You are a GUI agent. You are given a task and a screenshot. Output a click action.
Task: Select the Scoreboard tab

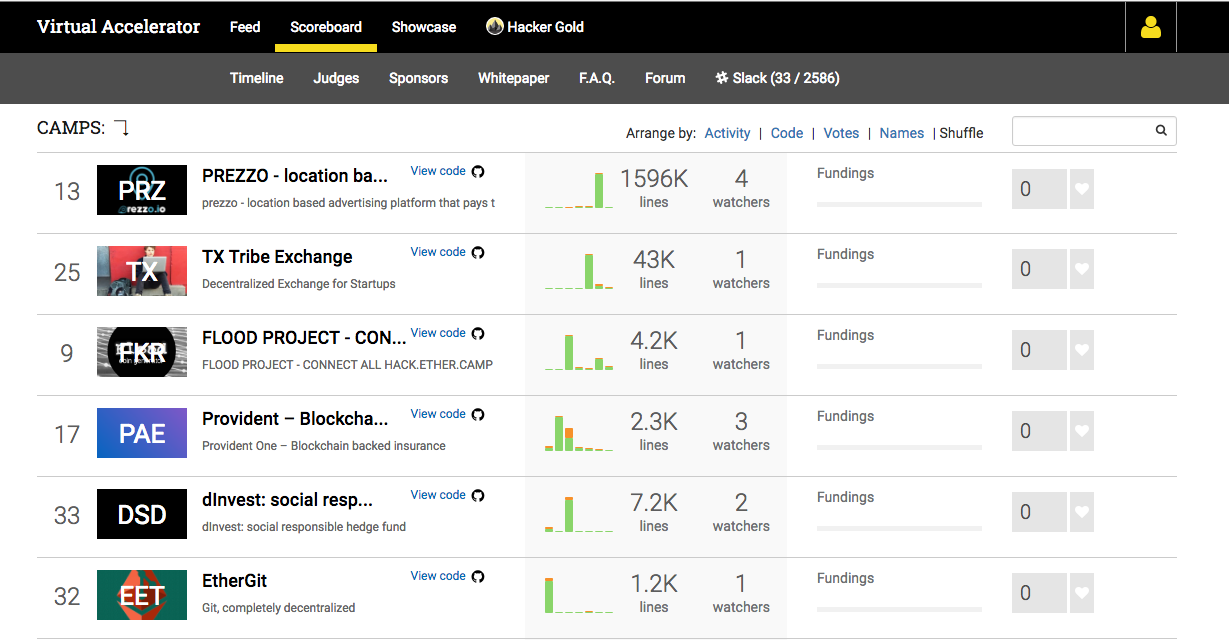point(326,27)
